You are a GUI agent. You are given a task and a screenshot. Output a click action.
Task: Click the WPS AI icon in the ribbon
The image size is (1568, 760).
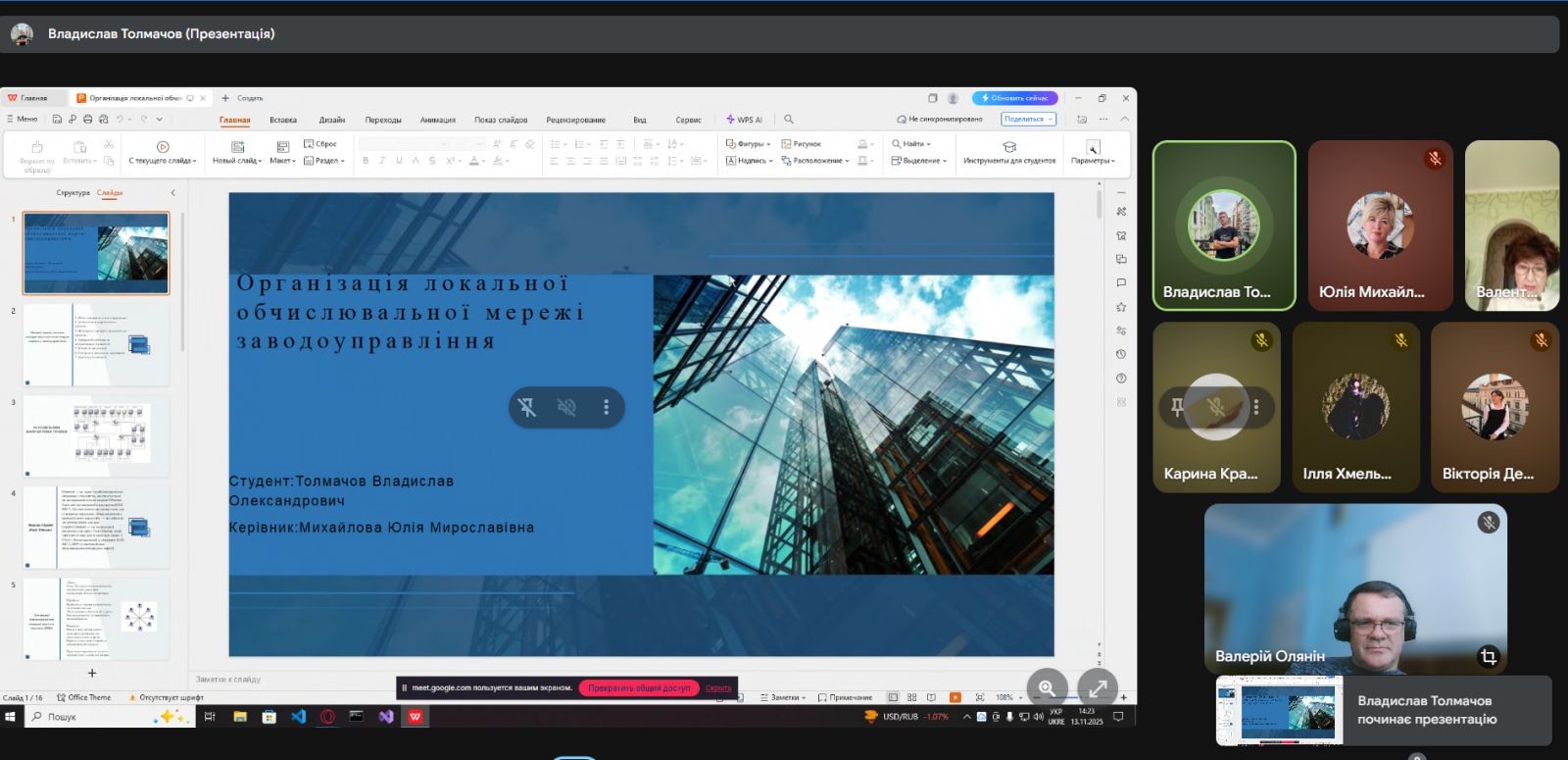[x=744, y=120]
